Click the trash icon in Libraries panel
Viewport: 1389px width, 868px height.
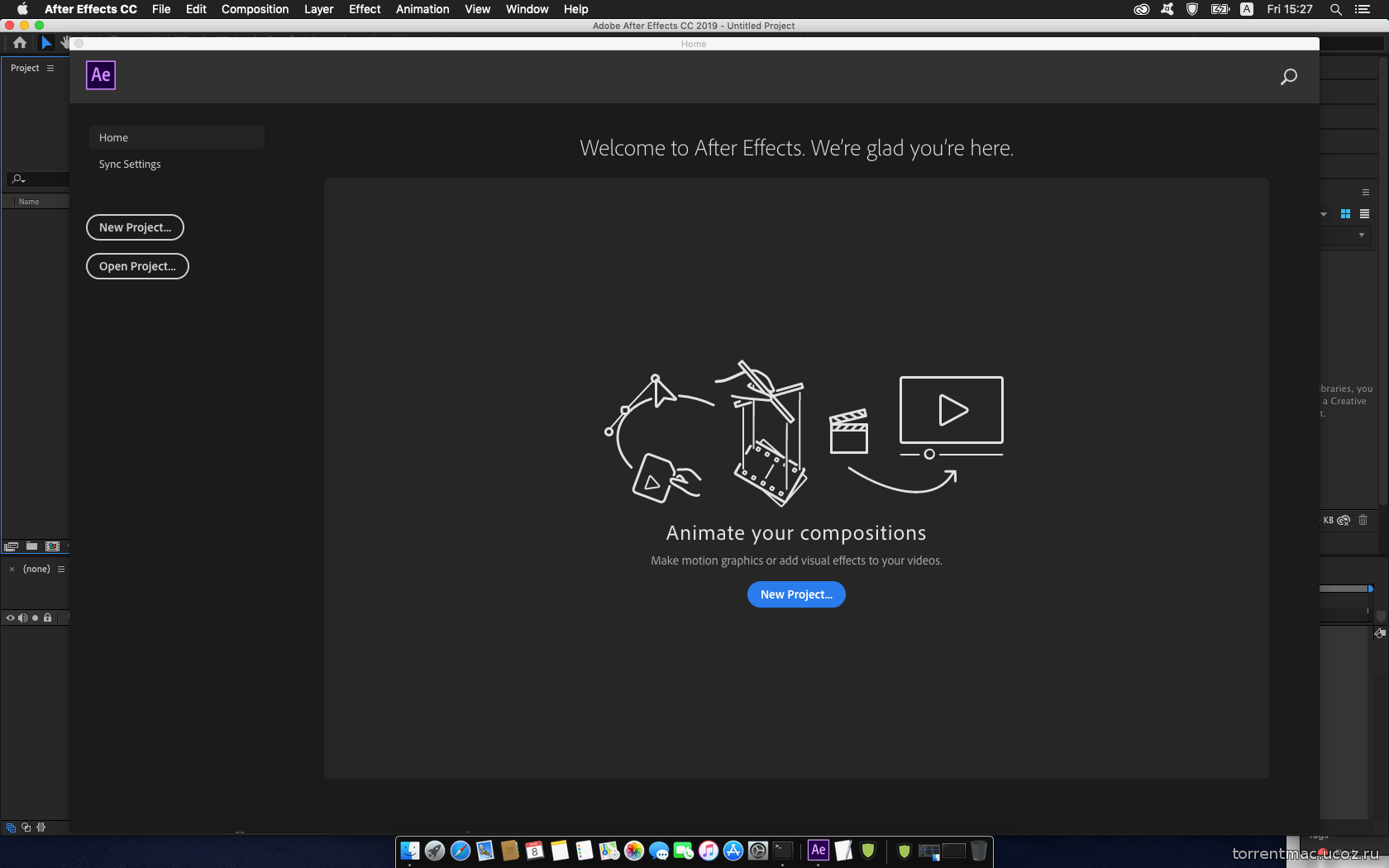click(x=1363, y=520)
